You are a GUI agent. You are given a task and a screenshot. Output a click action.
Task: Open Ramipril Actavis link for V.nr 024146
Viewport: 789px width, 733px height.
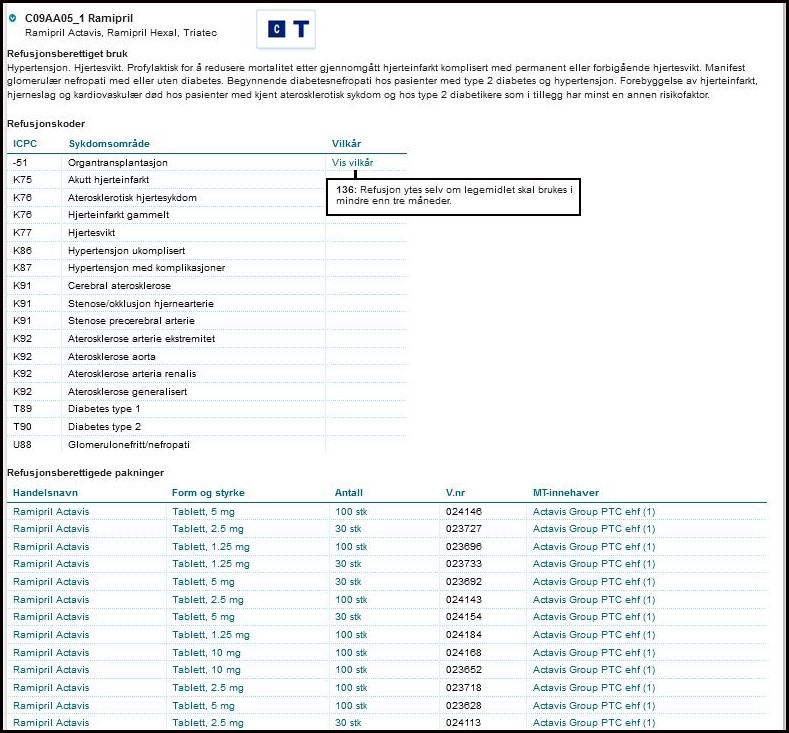[x=51, y=511]
